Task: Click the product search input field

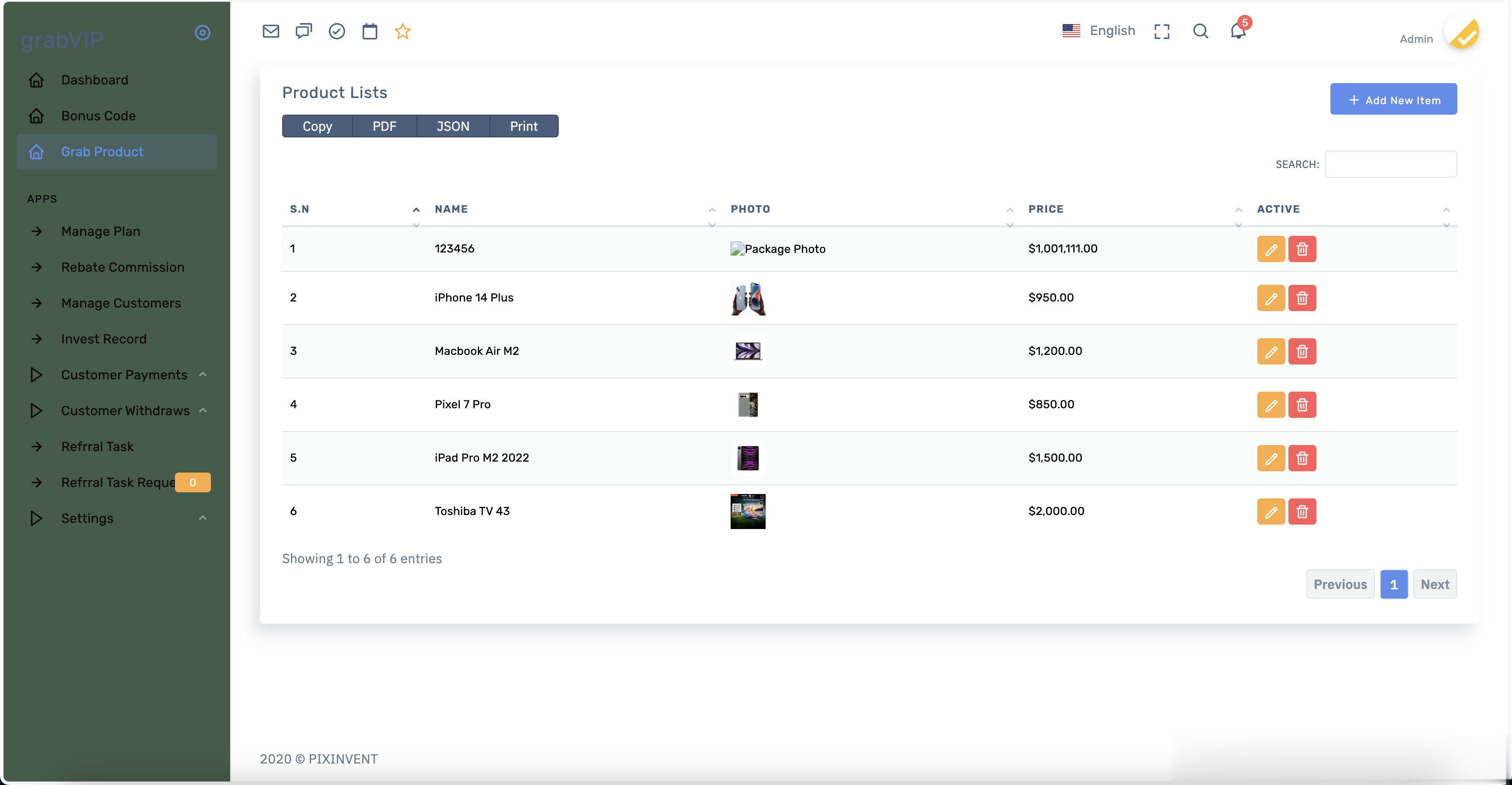Action: (x=1390, y=164)
